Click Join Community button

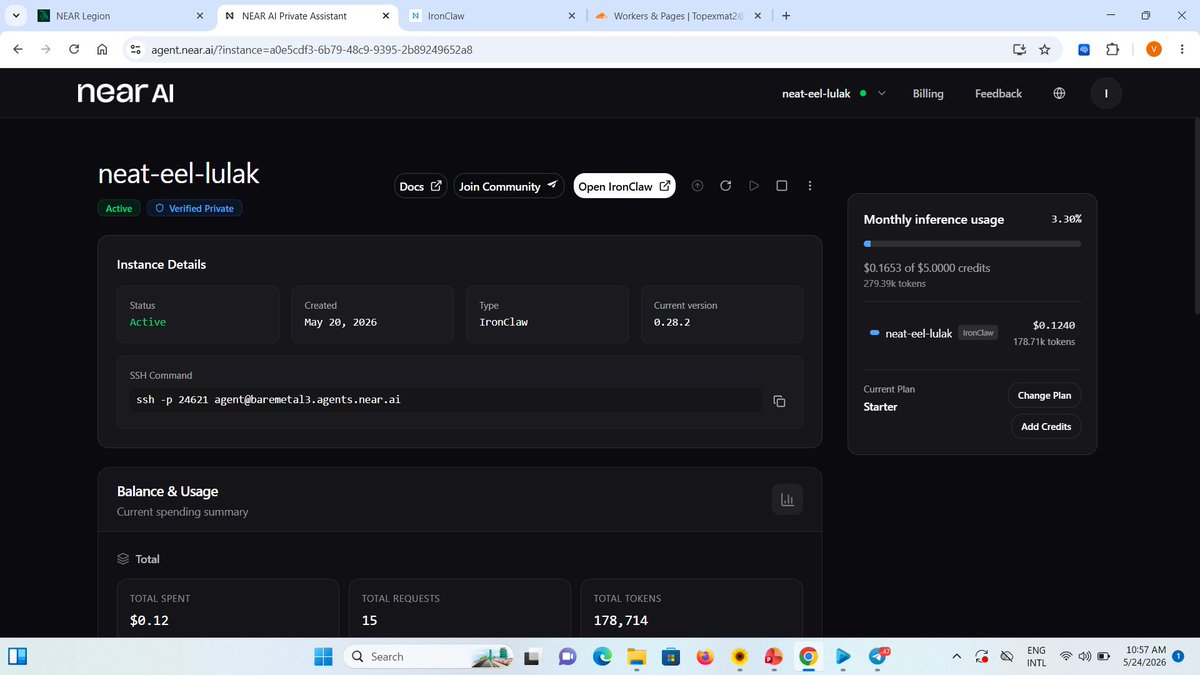509,186
